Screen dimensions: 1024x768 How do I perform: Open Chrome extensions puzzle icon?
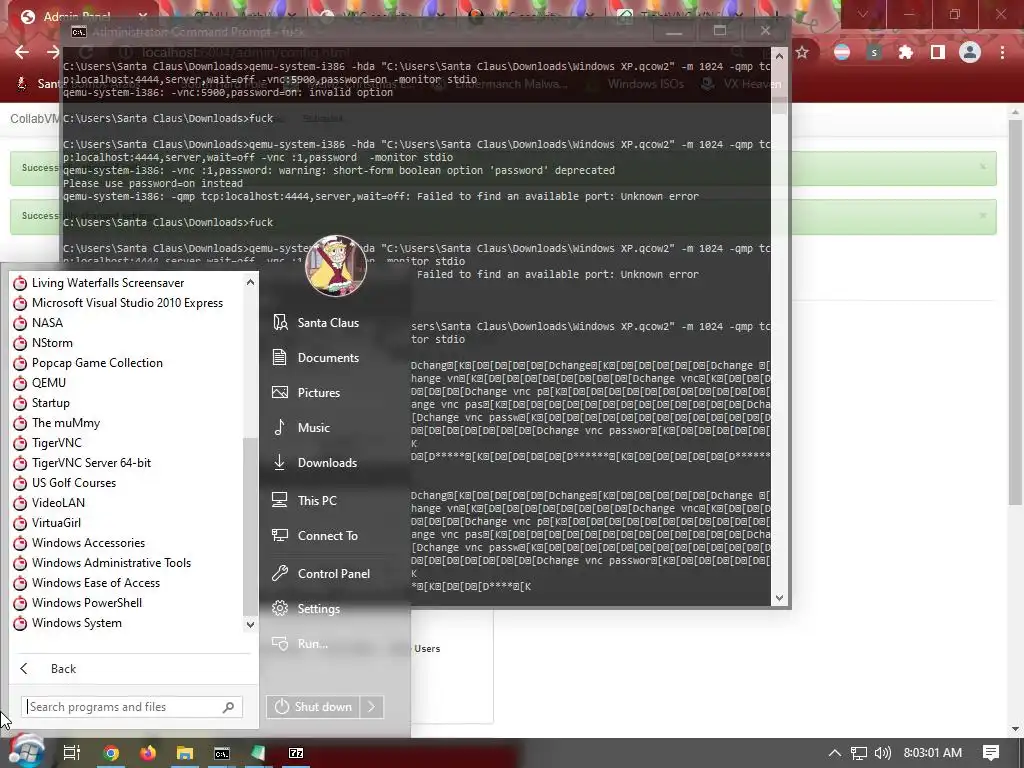click(905, 52)
